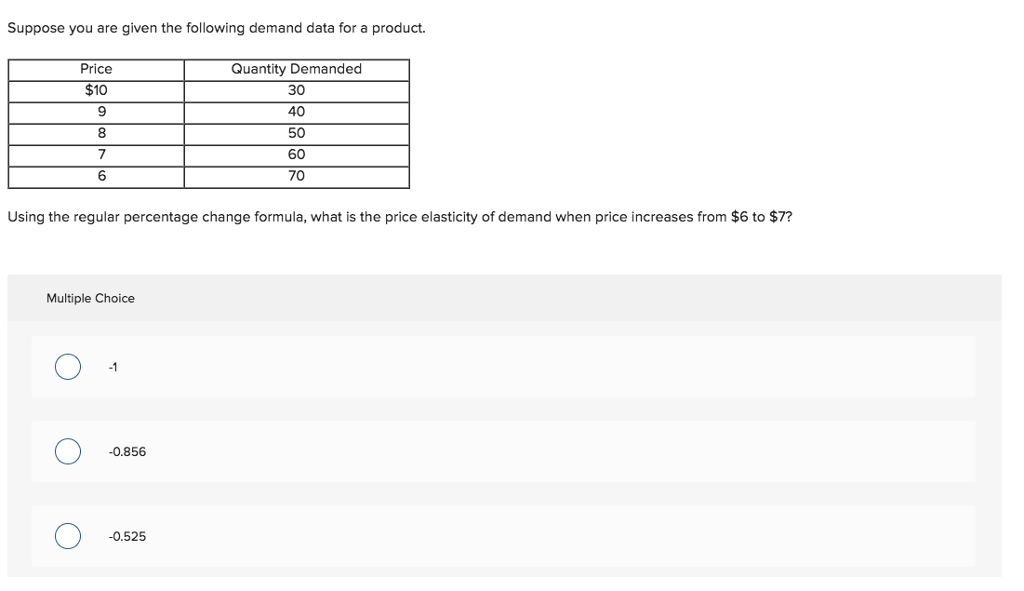Screen dimensions: 1024x591
Task: Click the price cell showing 7
Action: click(95, 155)
